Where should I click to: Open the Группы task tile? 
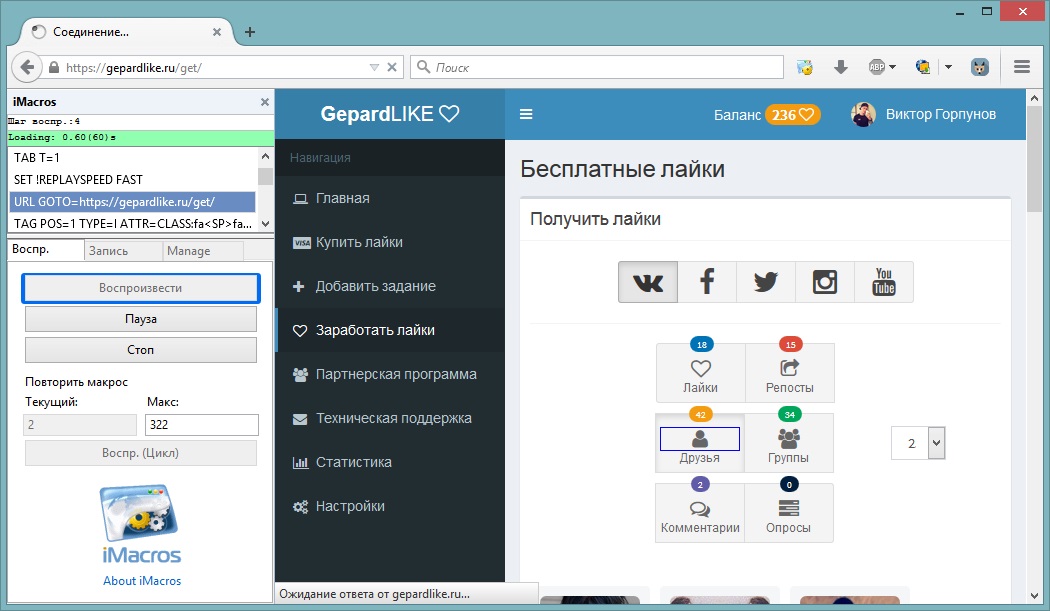[789, 443]
